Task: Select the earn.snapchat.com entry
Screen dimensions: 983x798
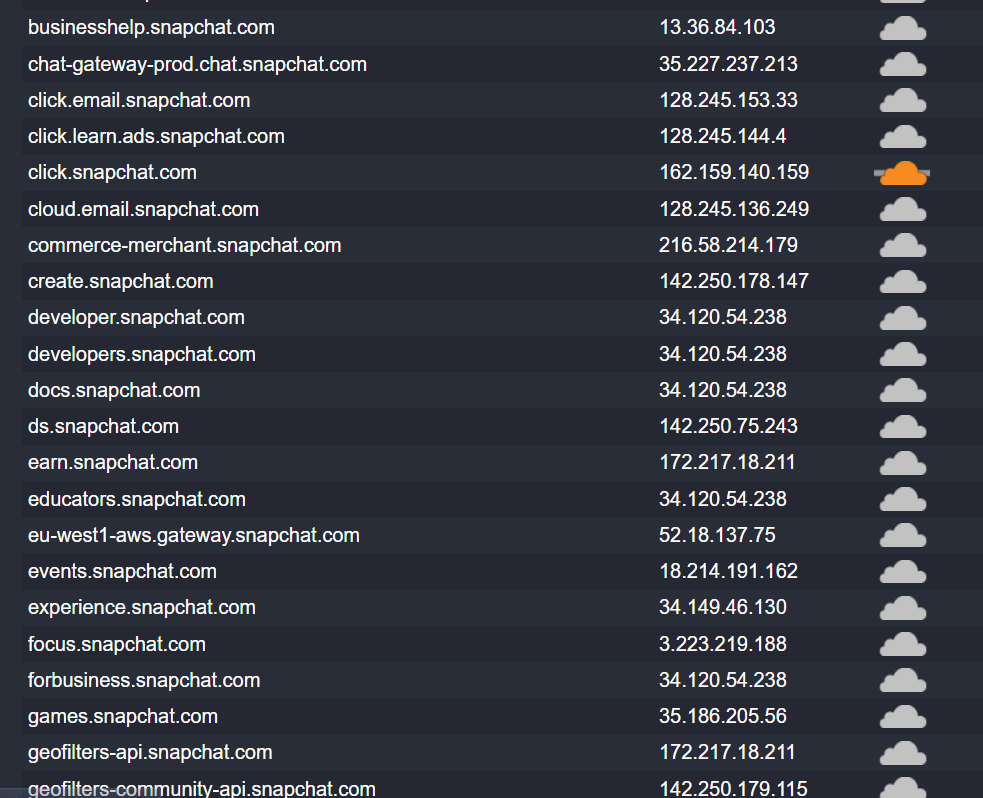Action: click(113, 463)
